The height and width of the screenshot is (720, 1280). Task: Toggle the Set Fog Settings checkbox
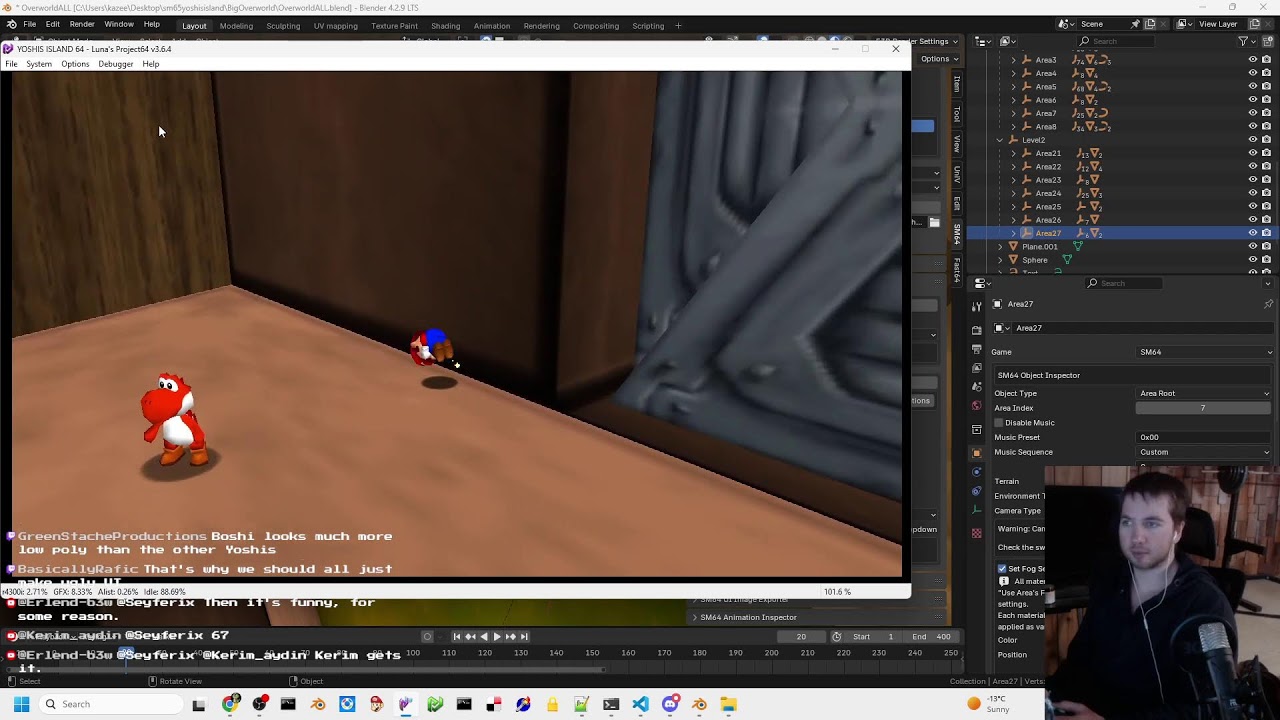(x=1002, y=569)
